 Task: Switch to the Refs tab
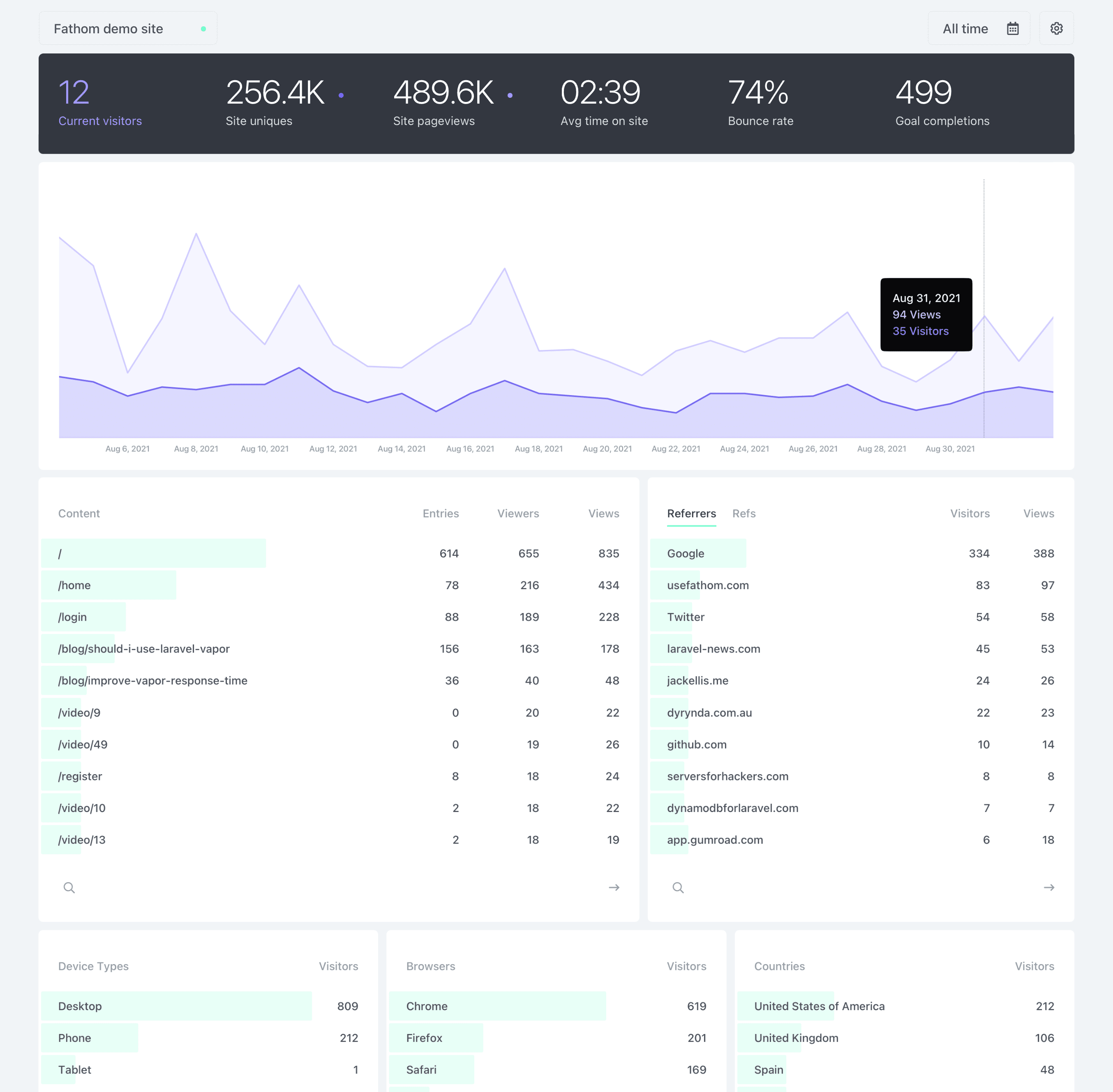click(744, 513)
